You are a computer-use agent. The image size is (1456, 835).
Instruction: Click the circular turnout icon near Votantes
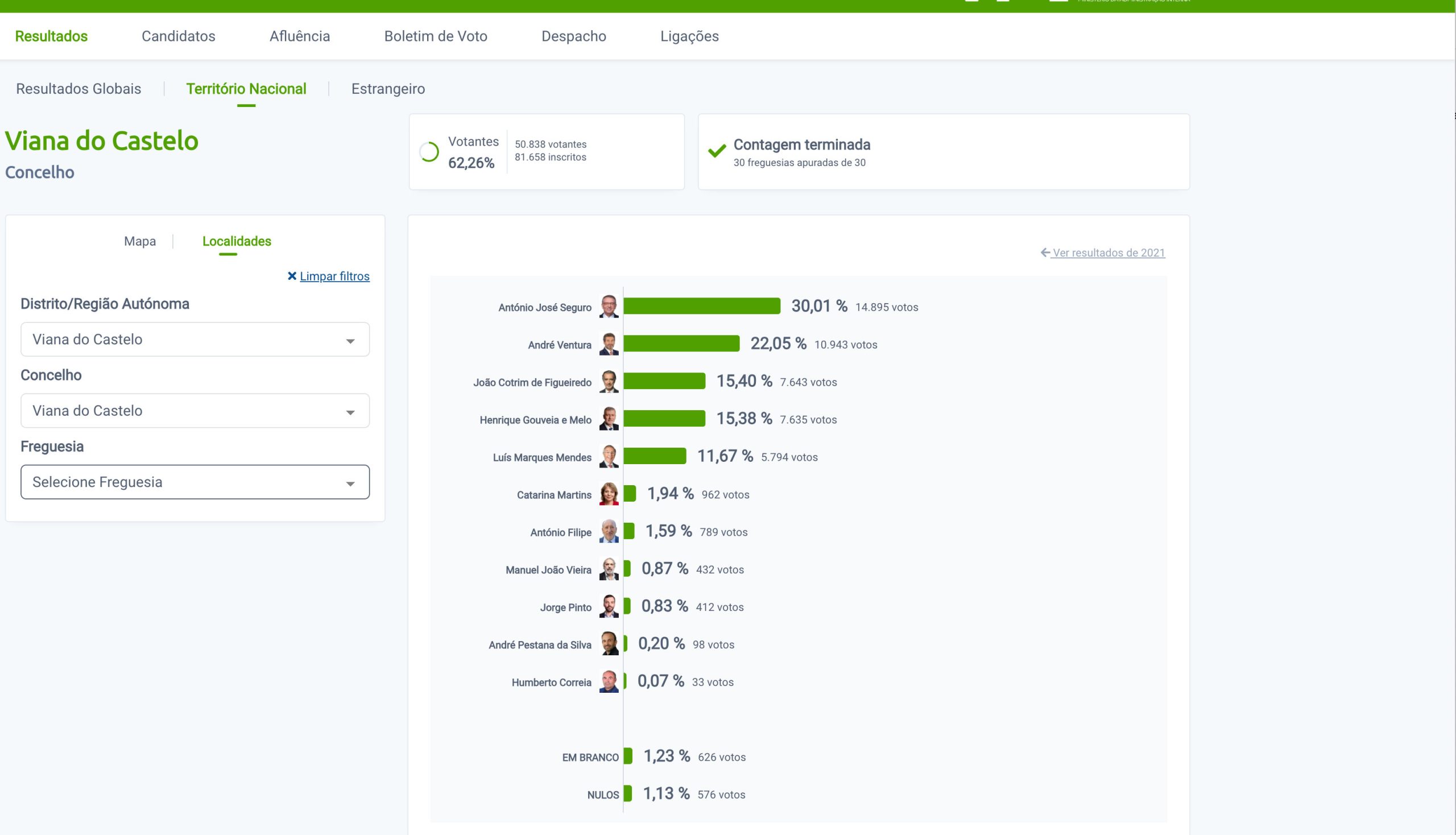429,152
